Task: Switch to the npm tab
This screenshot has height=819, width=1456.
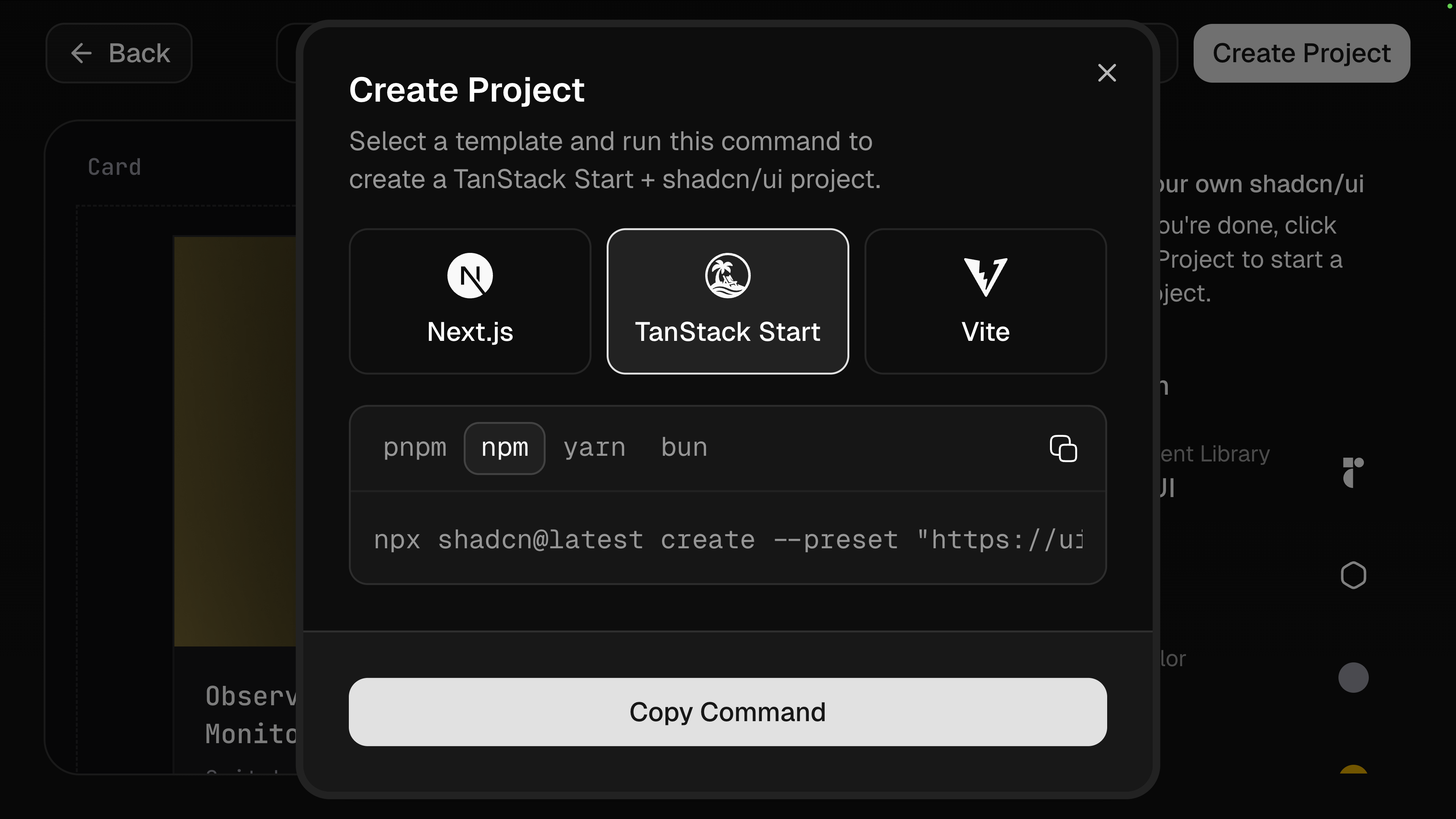Action: 504,448
